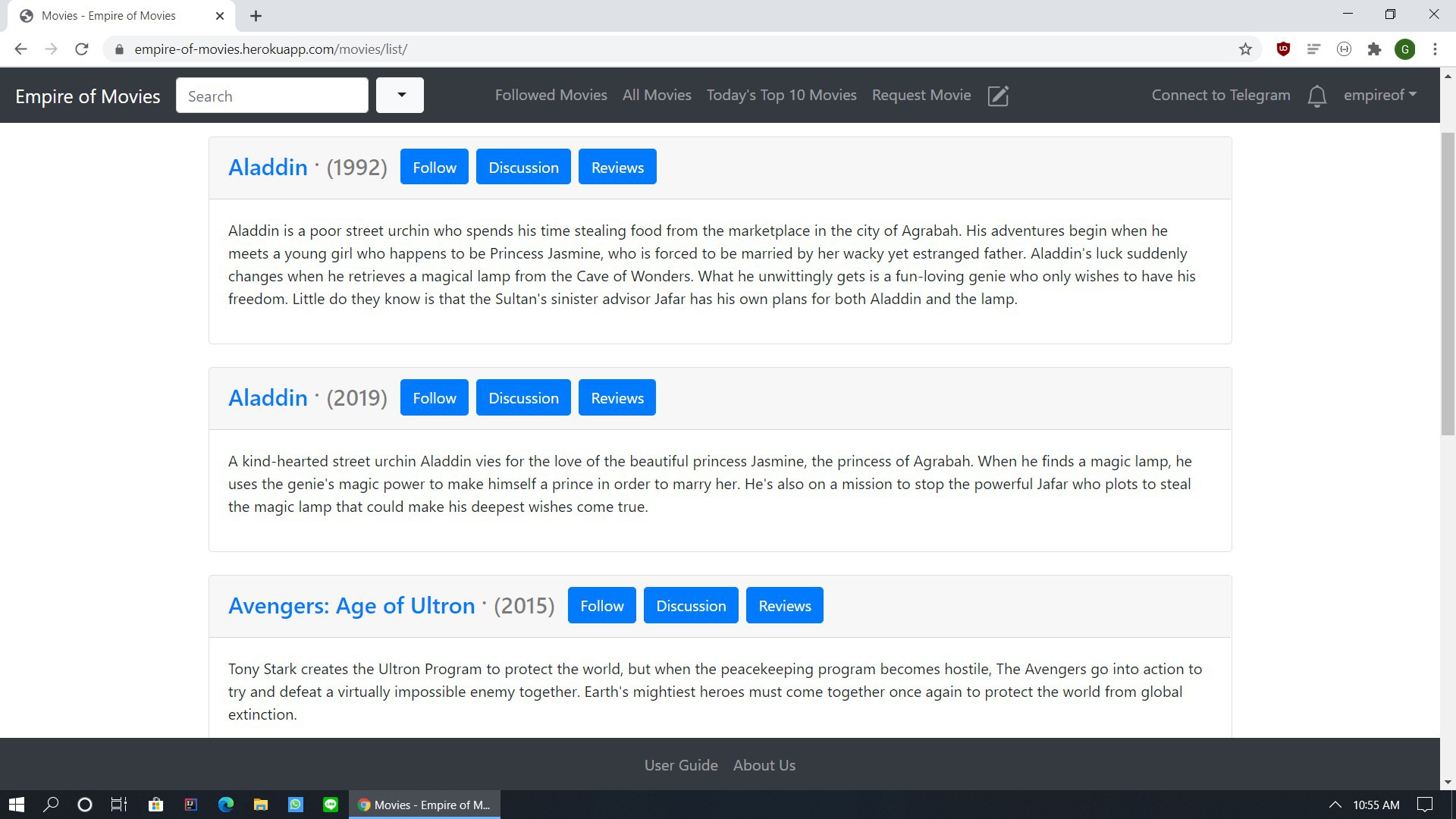1456x819 pixels.
Task: Open the empireof user dropdown
Action: (x=1379, y=95)
